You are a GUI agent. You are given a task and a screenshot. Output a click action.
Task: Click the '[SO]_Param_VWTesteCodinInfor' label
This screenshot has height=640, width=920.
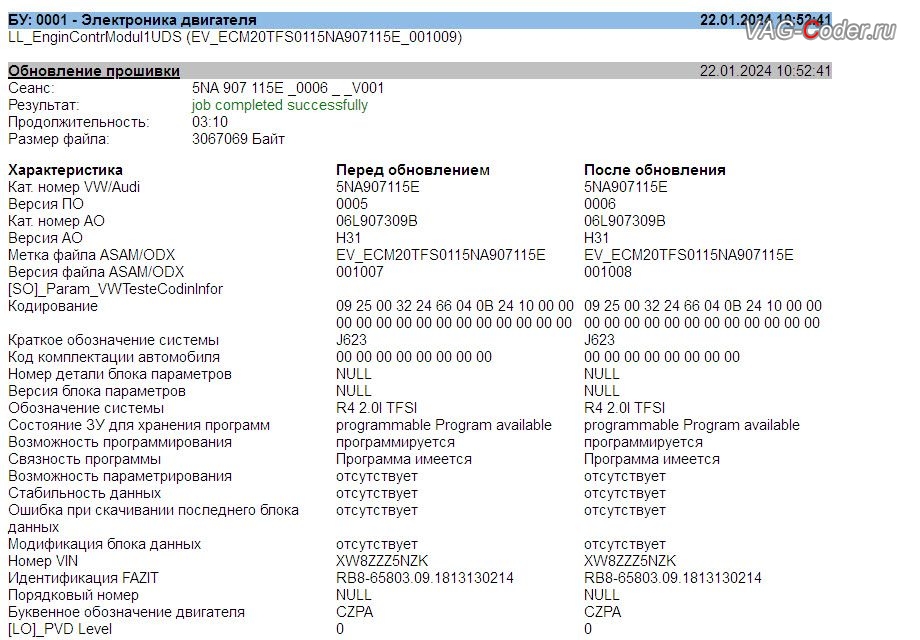(x=116, y=289)
